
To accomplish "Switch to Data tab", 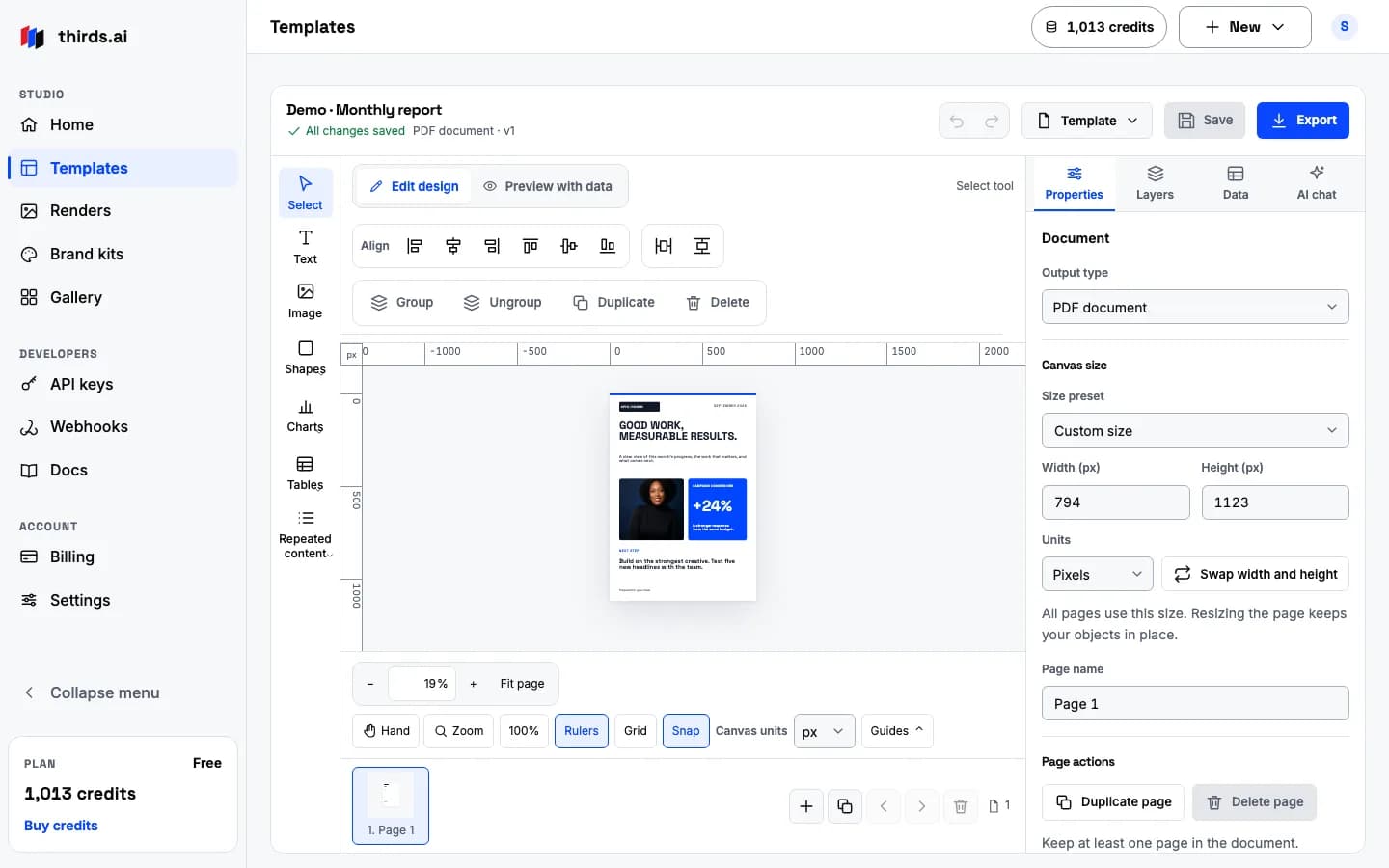I will [1236, 183].
